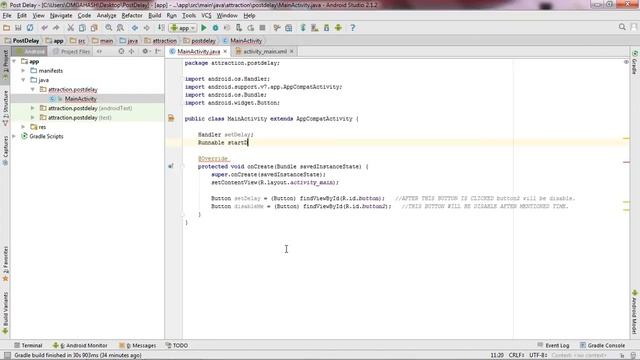
Task: Open the Android Monitor tool window
Action: (x=80, y=345)
